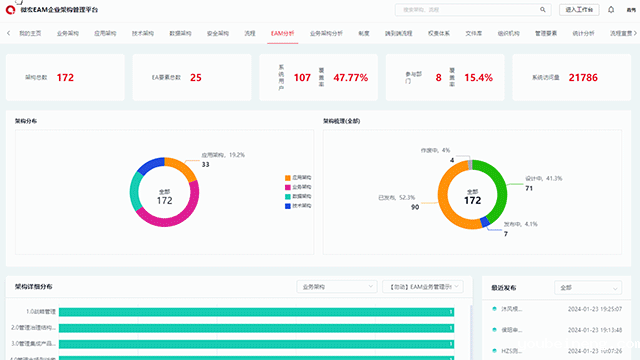640x360 pixels.
Task: Click the 发布中, 4.1% chart label
Action: (521, 224)
